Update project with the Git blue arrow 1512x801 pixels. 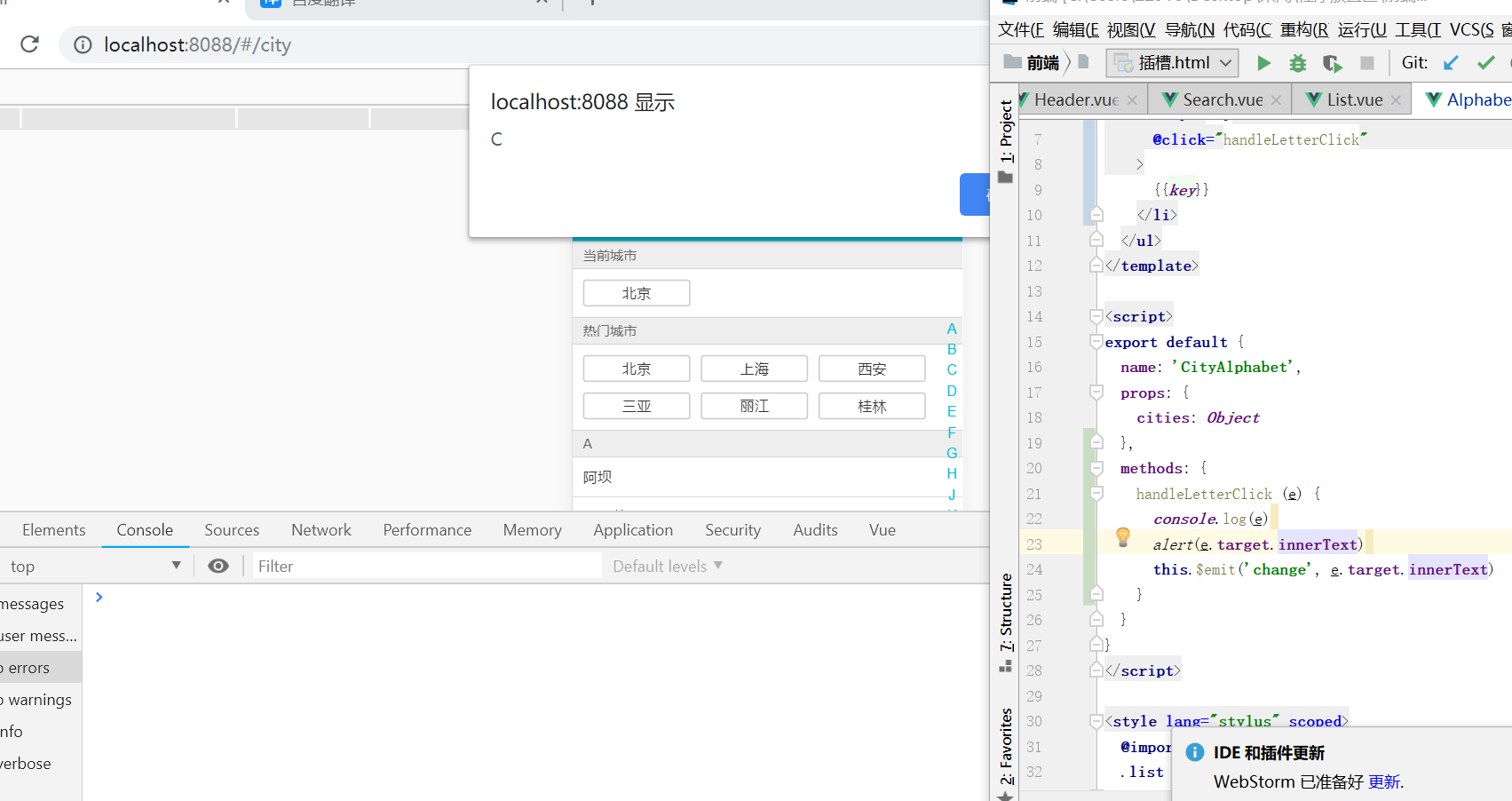point(1452,63)
